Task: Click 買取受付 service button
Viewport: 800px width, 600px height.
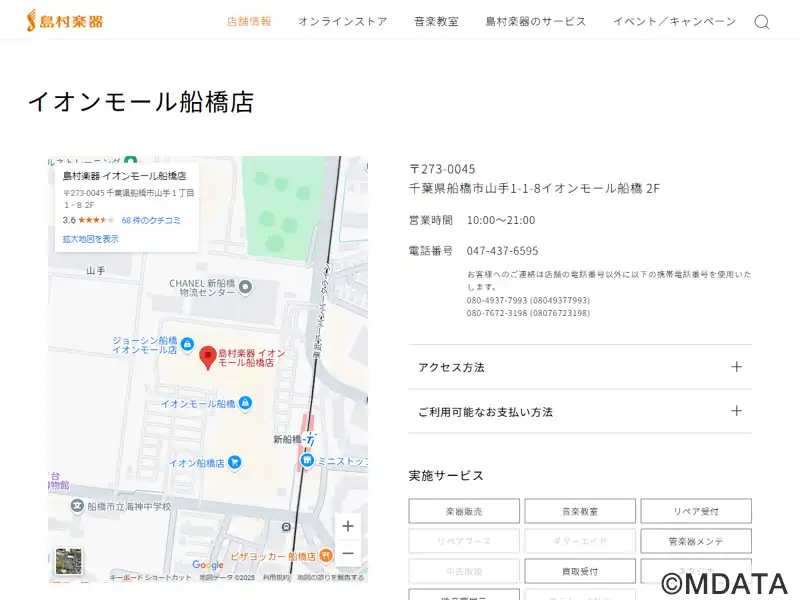Action: click(580, 571)
